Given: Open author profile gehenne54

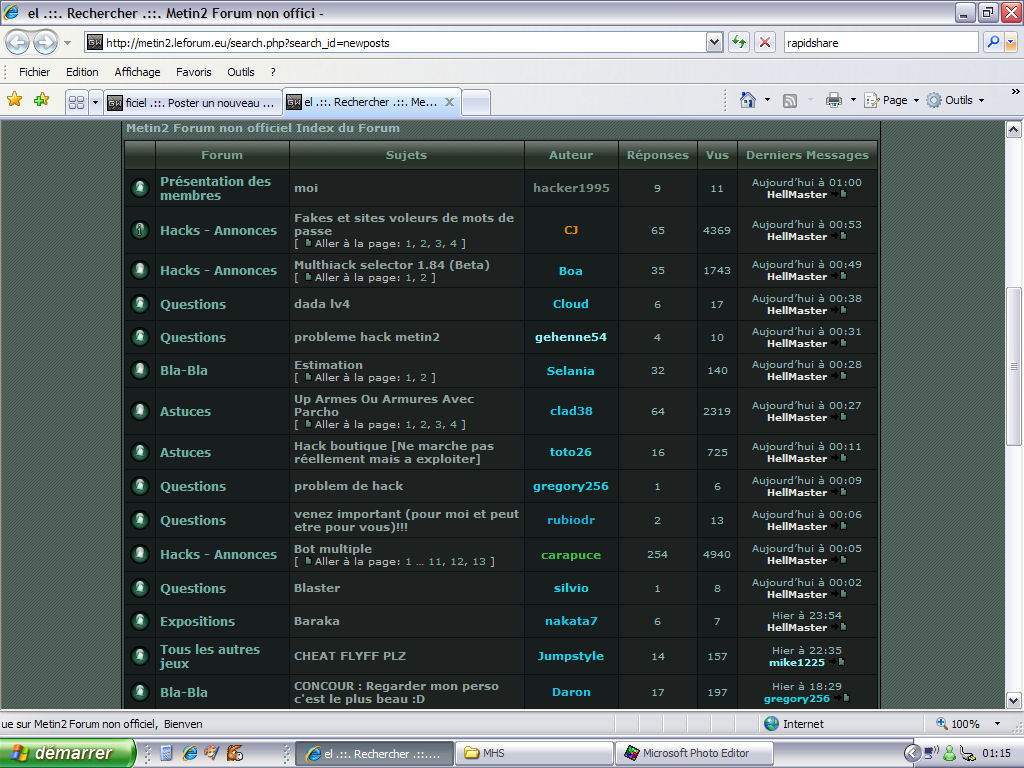Looking at the screenshot, I should (571, 337).
